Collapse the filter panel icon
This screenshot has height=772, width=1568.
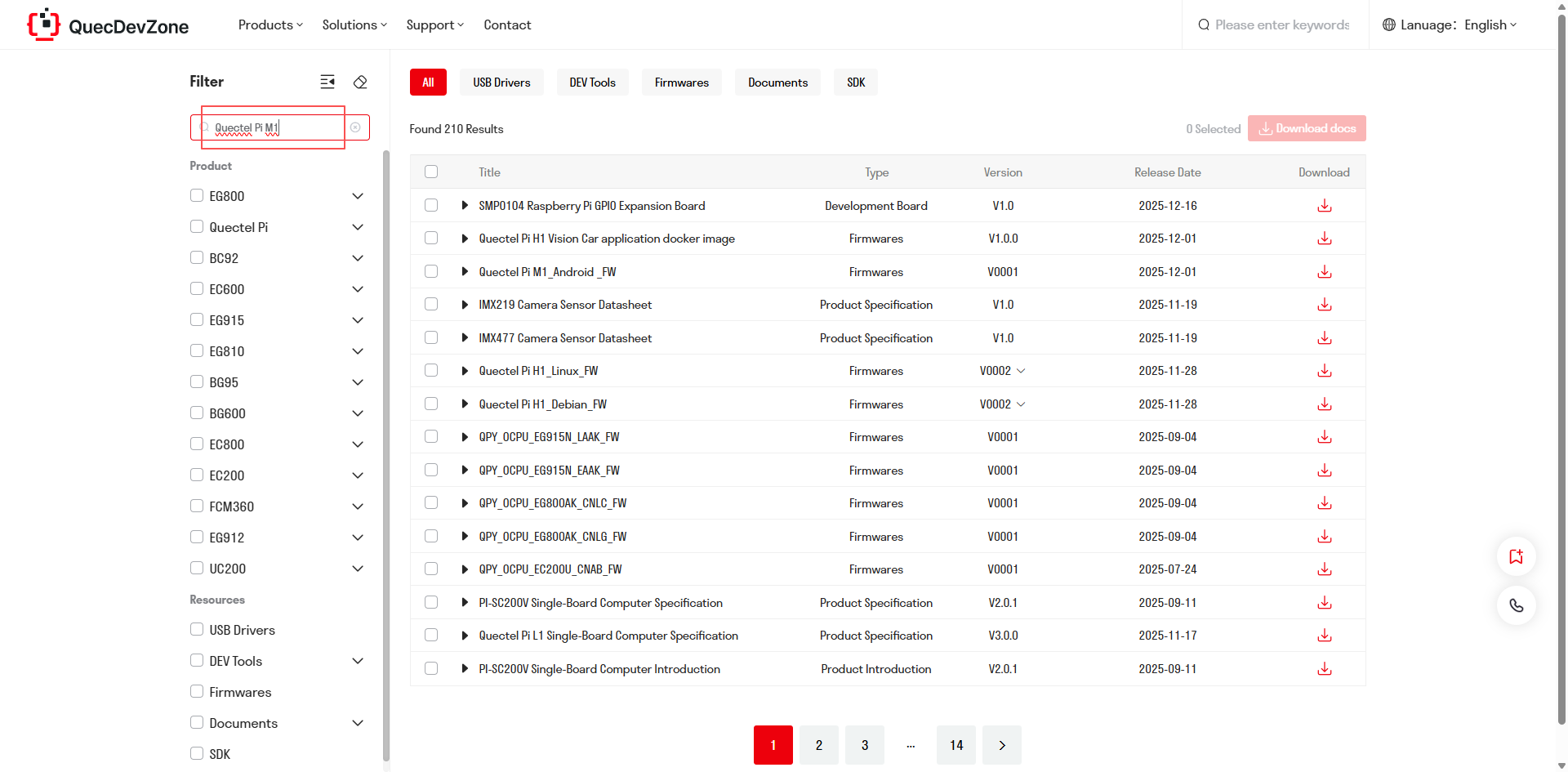327,82
